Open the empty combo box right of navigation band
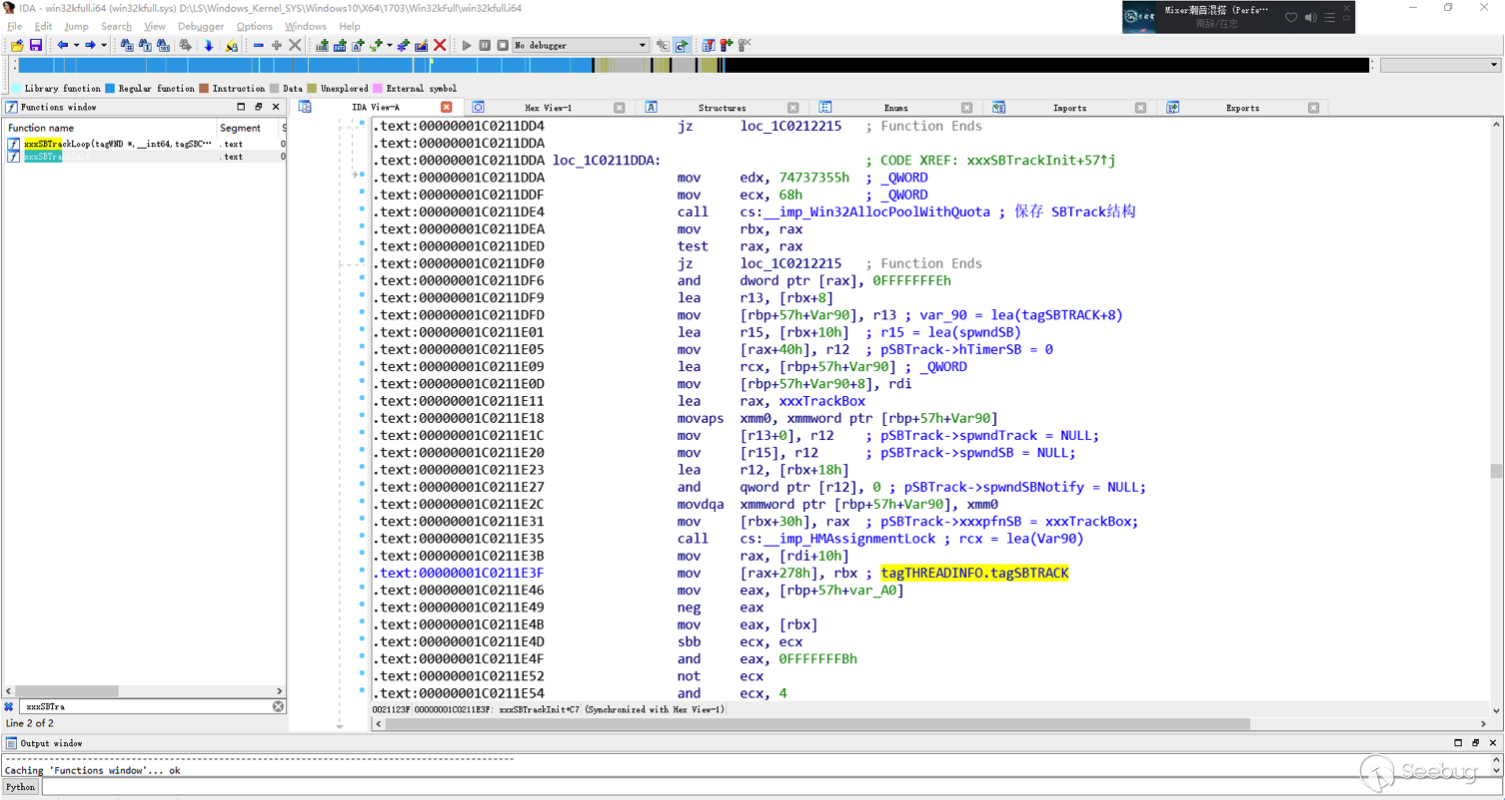This screenshot has height=800, width=1505. [x=1439, y=65]
